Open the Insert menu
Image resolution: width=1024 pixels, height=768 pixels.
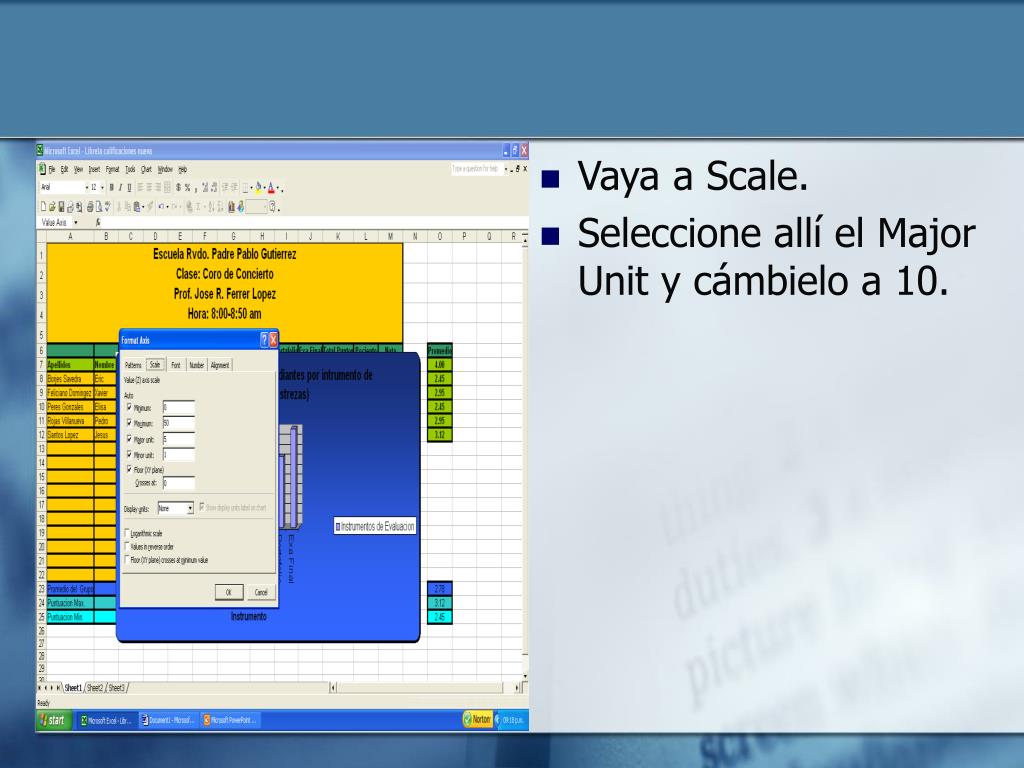point(94,170)
